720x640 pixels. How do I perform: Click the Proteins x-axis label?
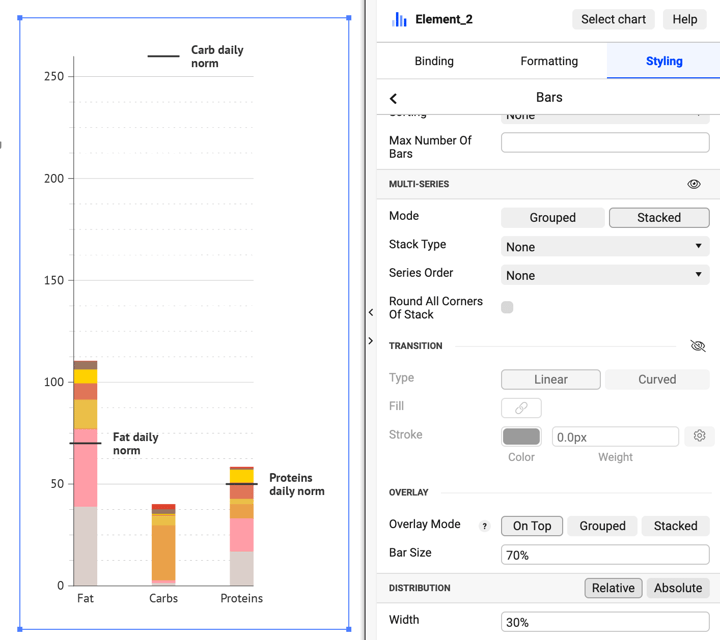point(242,598)
